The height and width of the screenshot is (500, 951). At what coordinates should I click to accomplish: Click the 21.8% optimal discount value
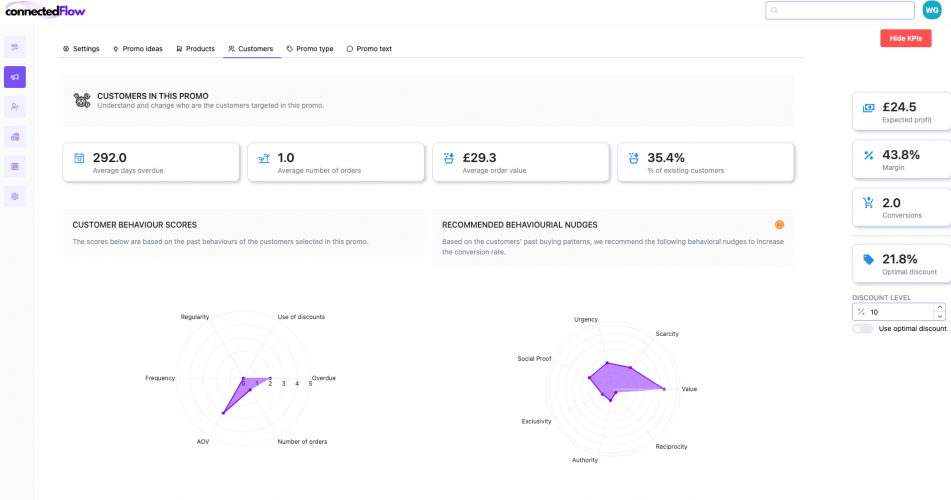(900, 259)
